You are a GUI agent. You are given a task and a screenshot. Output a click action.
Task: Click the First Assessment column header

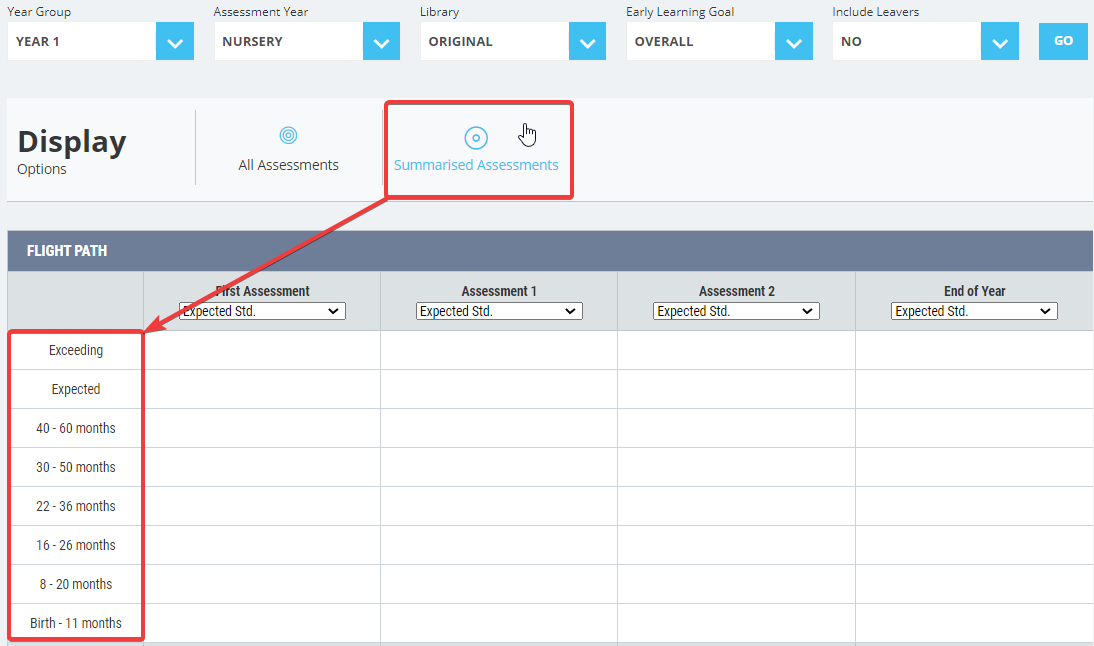[x=262, y=291]
